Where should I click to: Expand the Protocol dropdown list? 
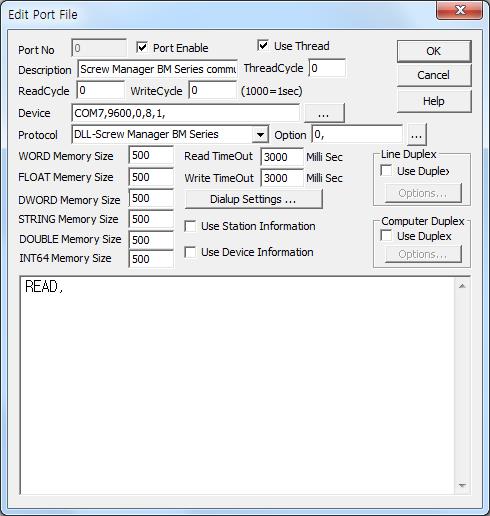(x=260, y=135)
